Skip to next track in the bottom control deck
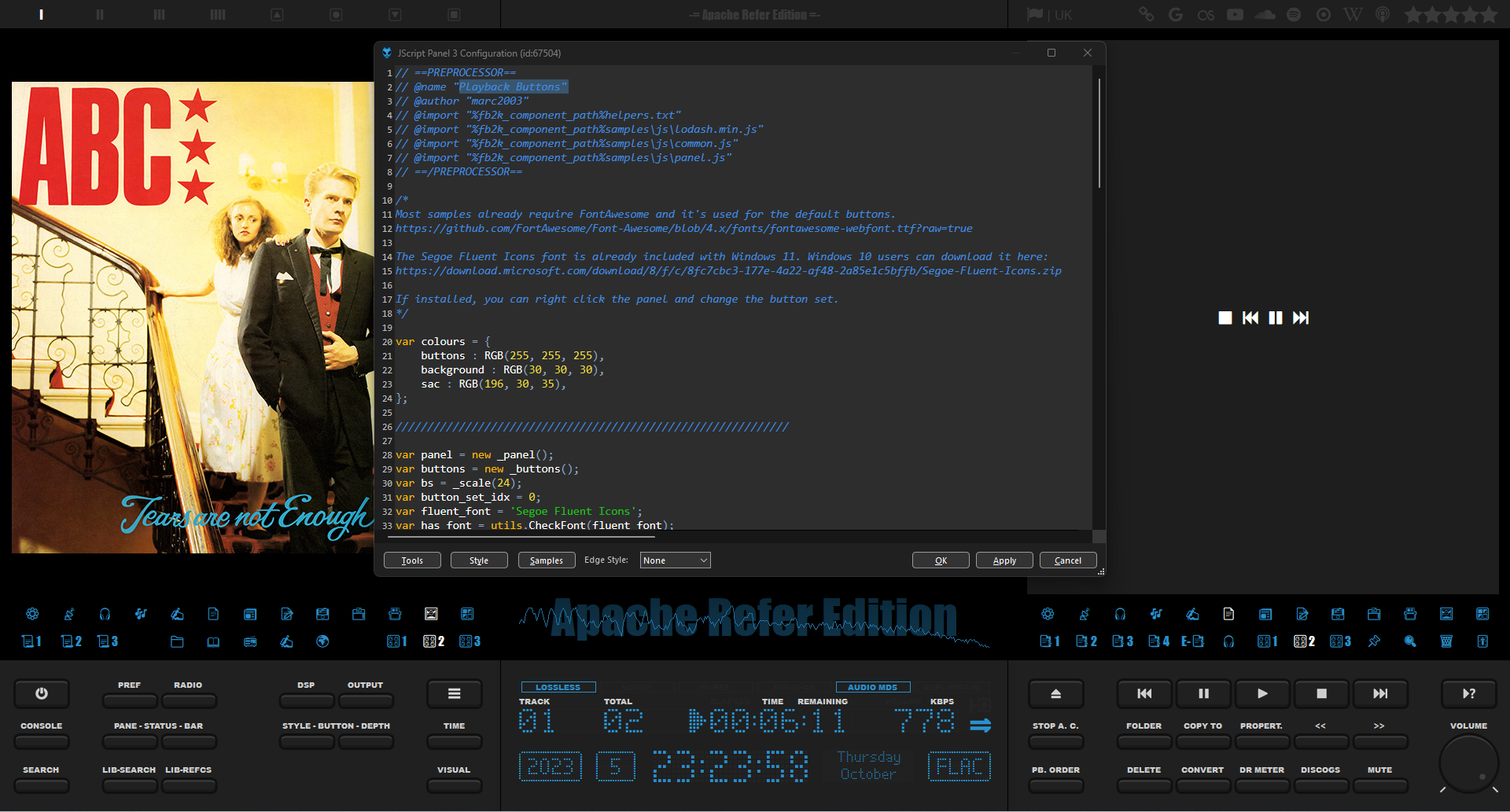Image resolution: width=1510 pixels, height=812 pixels. tap(1380, 693)
